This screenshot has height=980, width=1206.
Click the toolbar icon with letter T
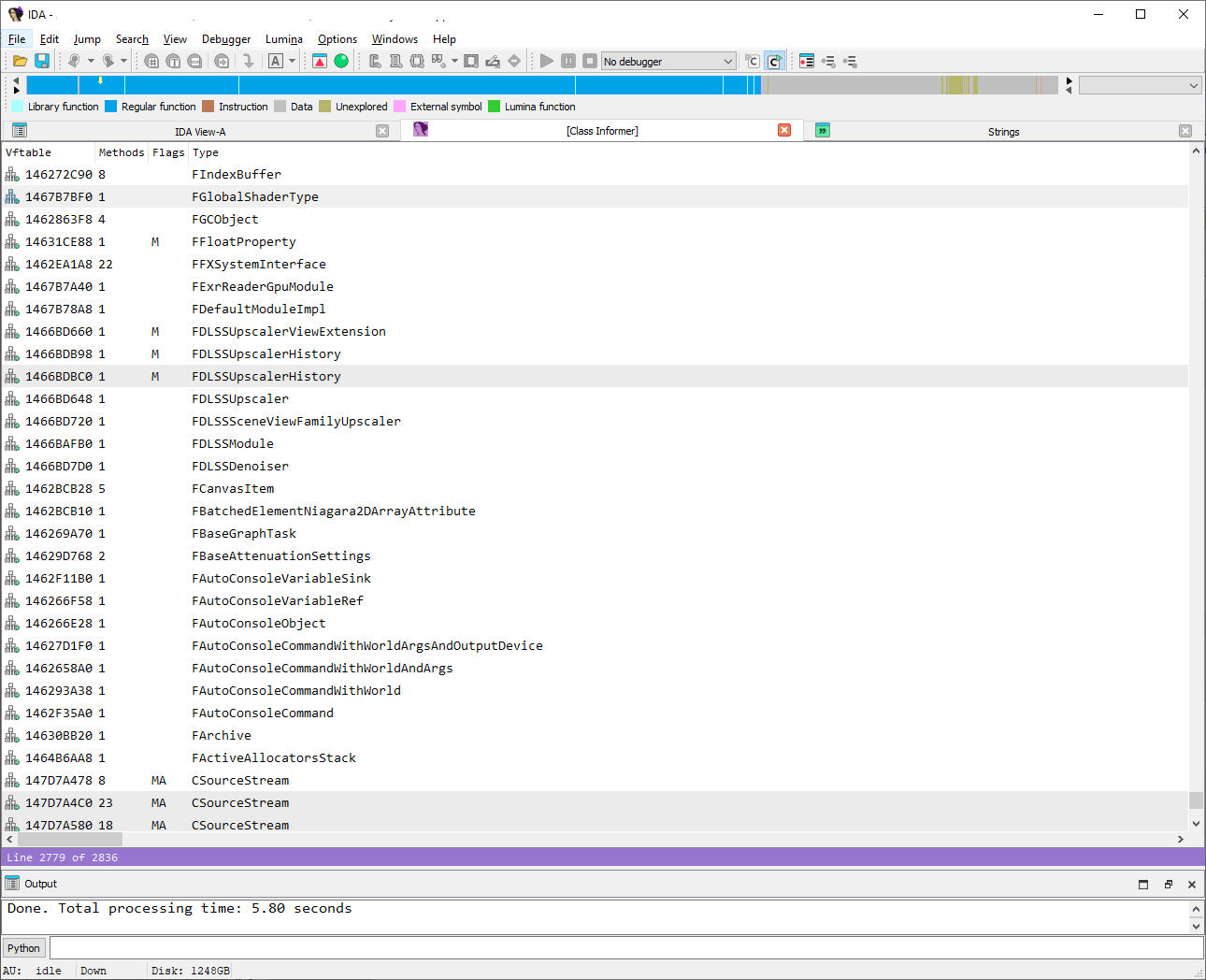coord(173,61)
